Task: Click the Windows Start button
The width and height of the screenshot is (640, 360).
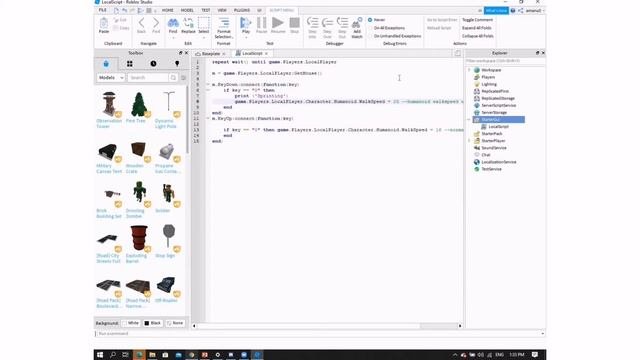Action: pyautogui.click(x=100, y=355)
